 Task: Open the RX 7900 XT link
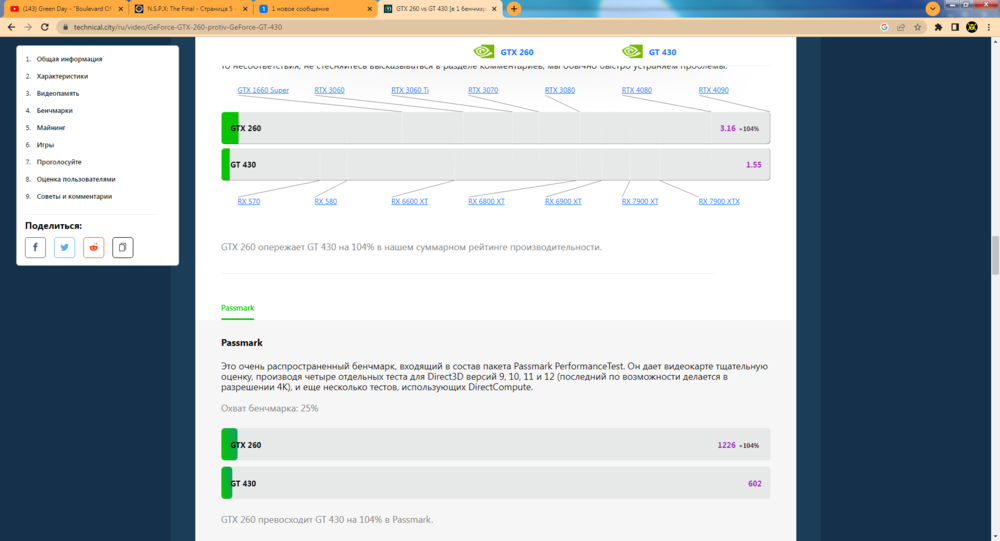click(640, 201)
